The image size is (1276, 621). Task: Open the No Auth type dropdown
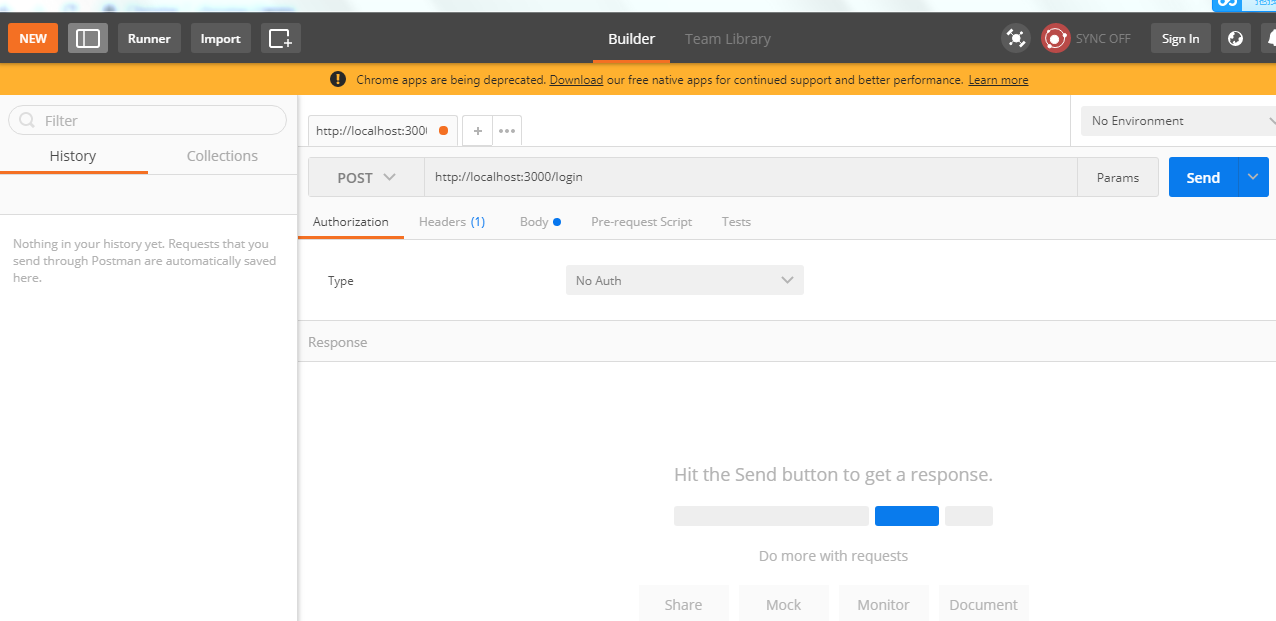point(685,280)
